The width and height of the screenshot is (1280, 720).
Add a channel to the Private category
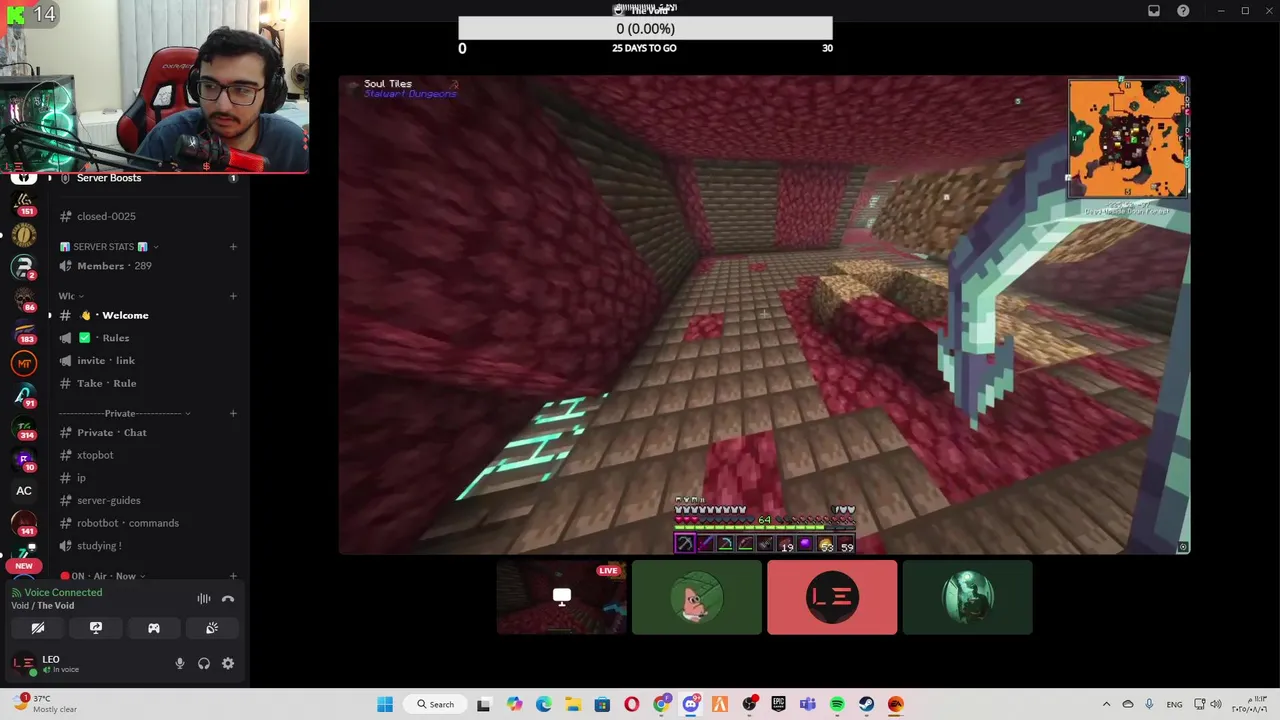[x=233, y=413]
